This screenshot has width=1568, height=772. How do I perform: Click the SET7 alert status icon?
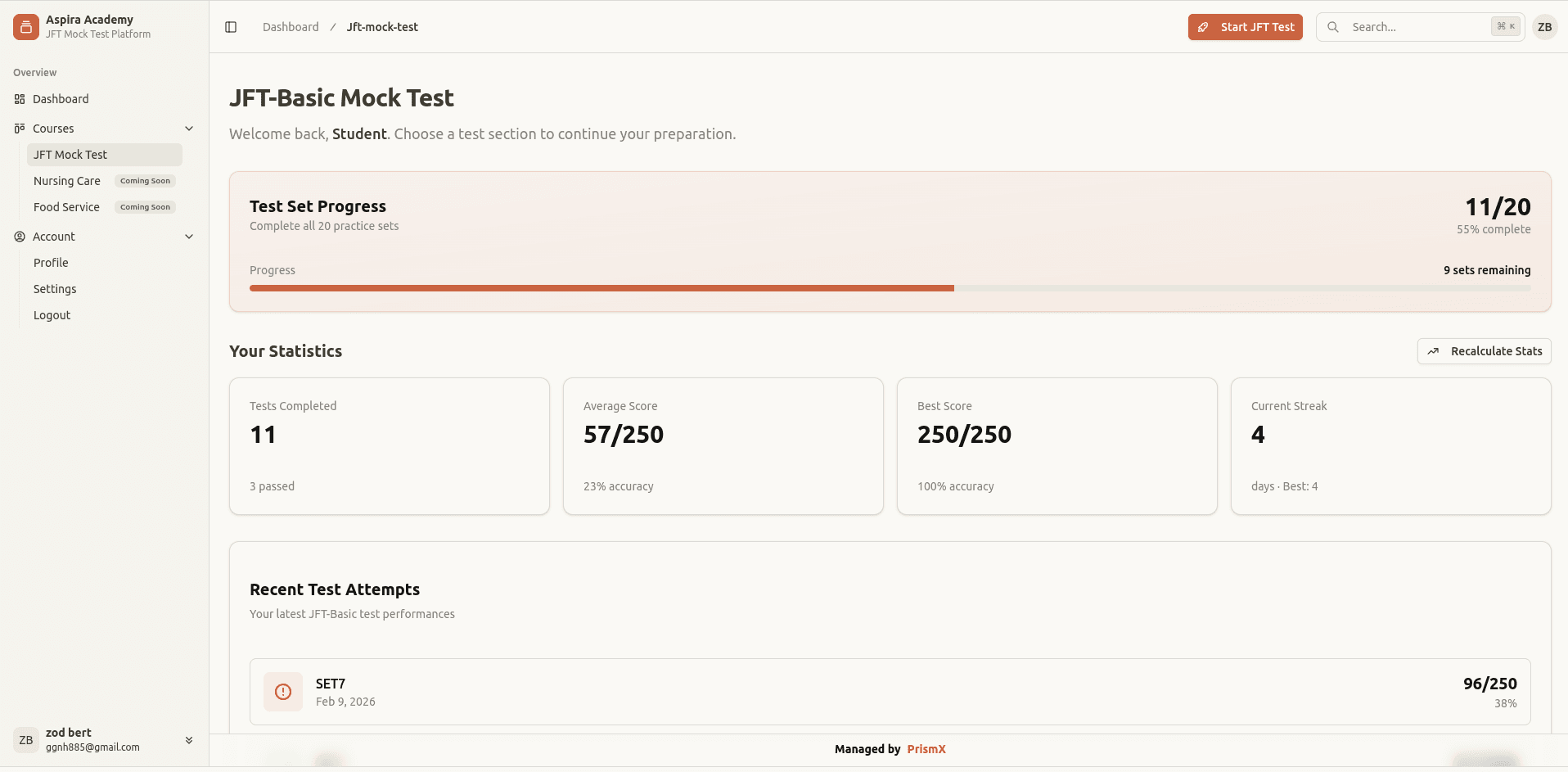[x=283, y=692]
